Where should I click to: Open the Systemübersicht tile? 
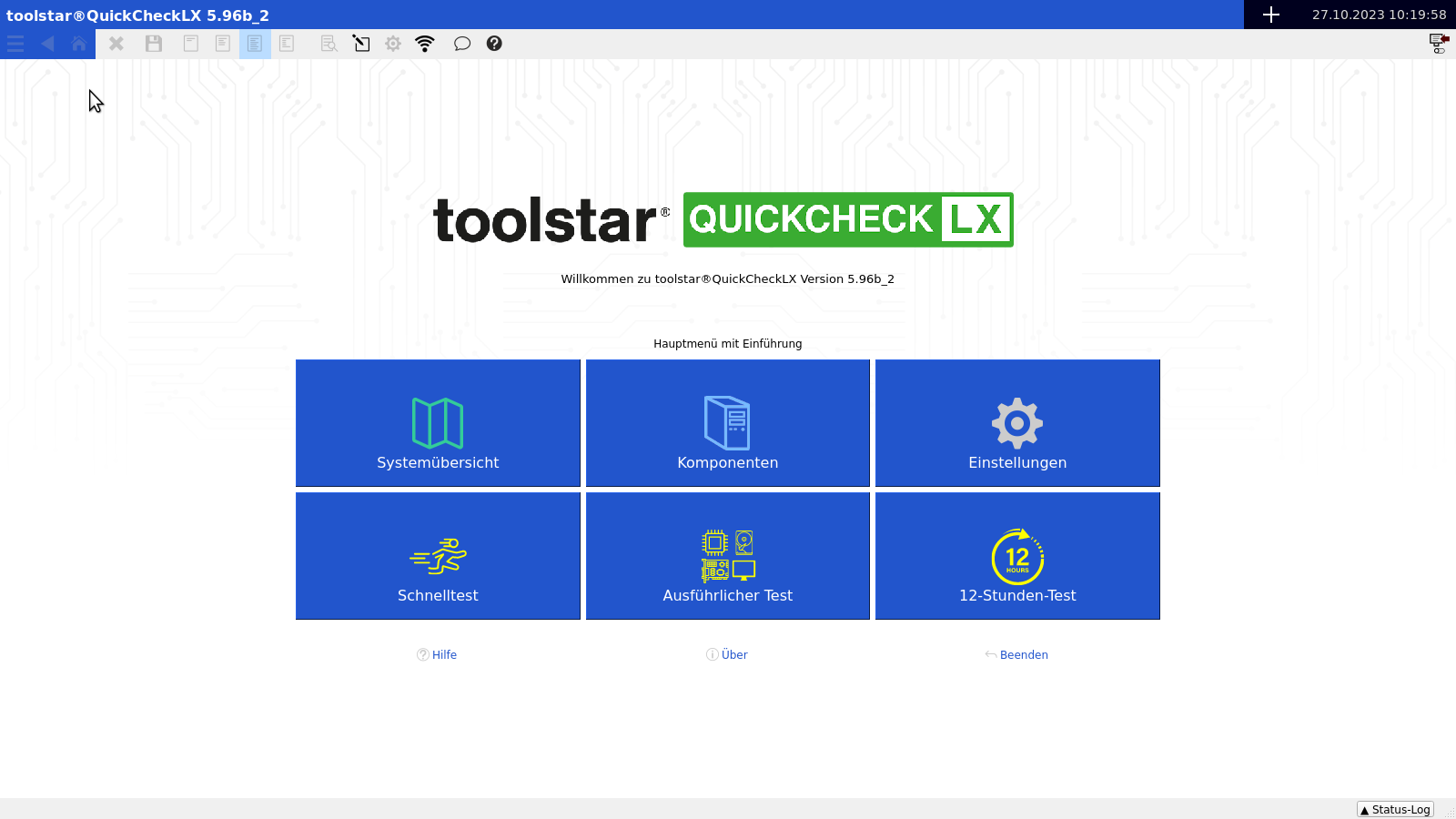[x=438, y=423]
